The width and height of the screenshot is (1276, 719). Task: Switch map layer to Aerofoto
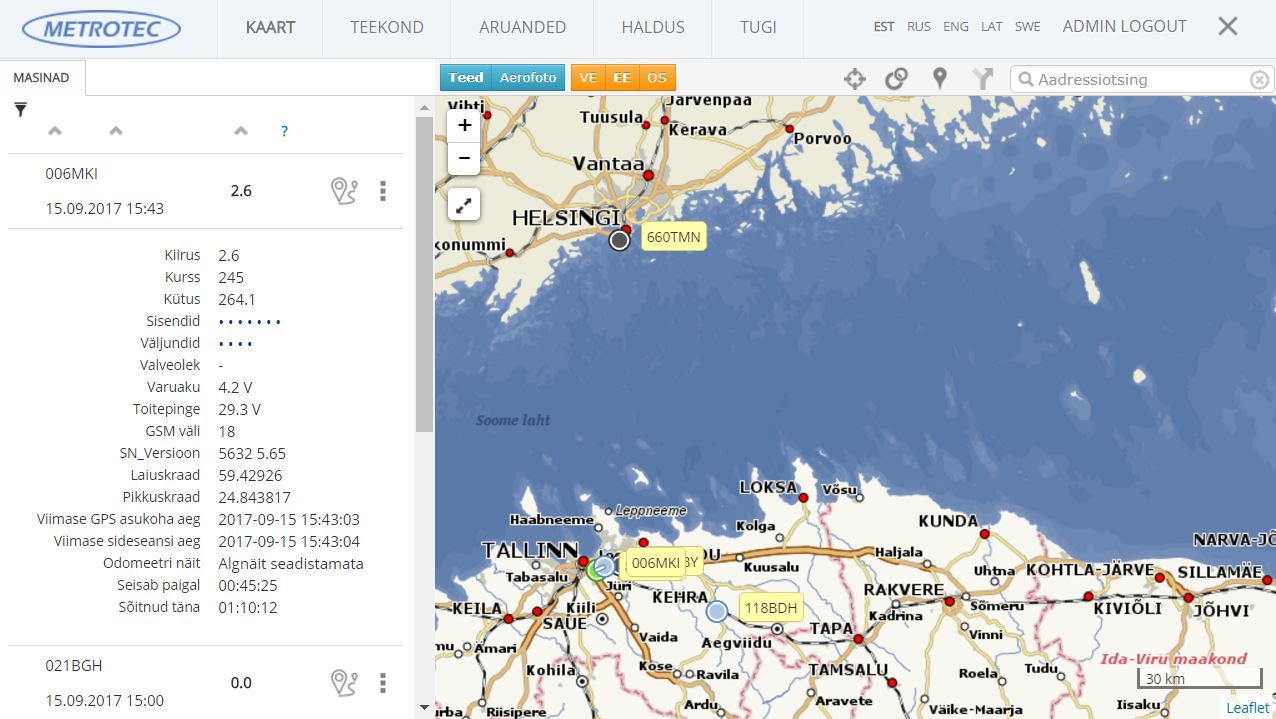tap(528, 78)
